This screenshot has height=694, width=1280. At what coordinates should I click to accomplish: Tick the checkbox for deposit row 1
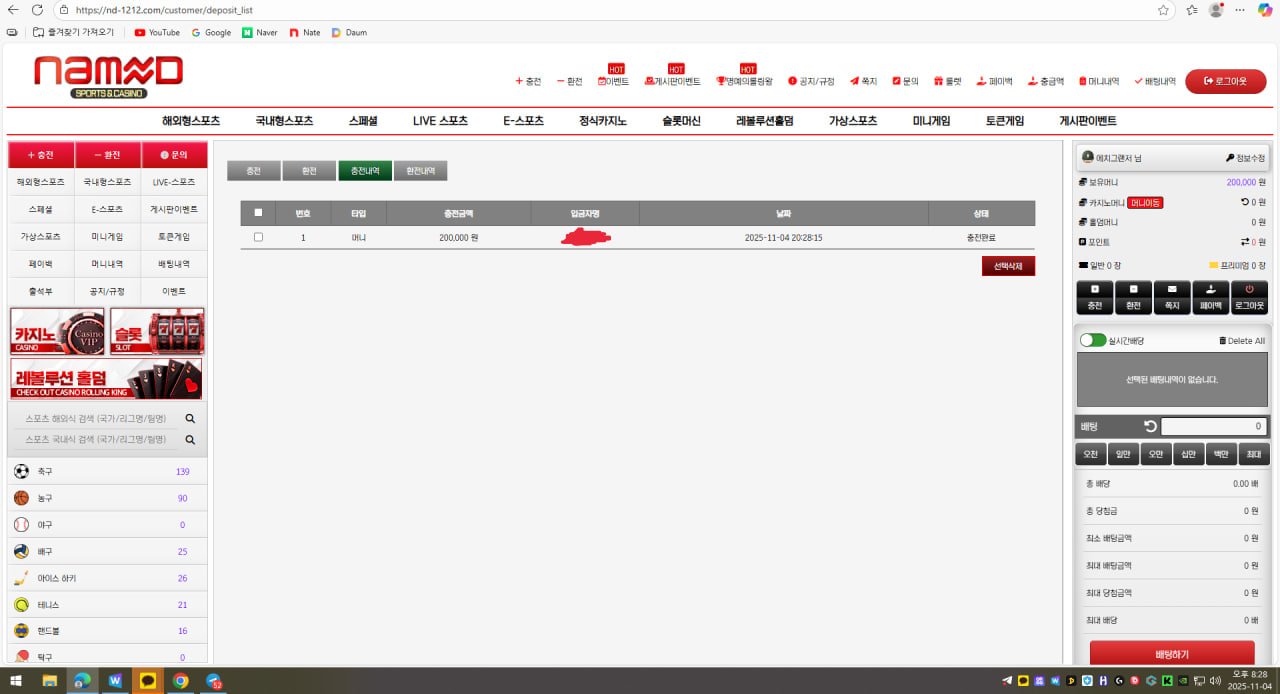259,237
